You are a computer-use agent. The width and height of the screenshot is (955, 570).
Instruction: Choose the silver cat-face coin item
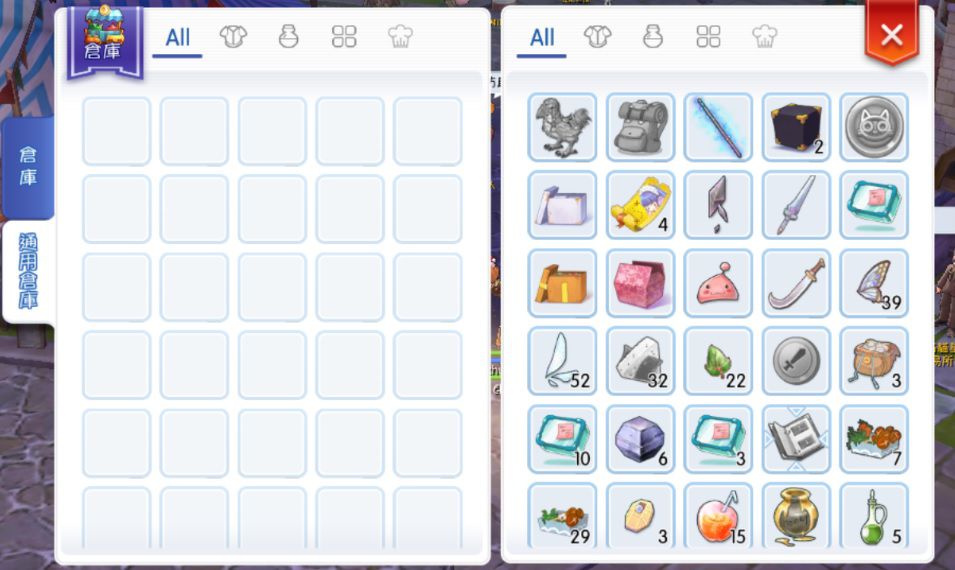[874, 127]
